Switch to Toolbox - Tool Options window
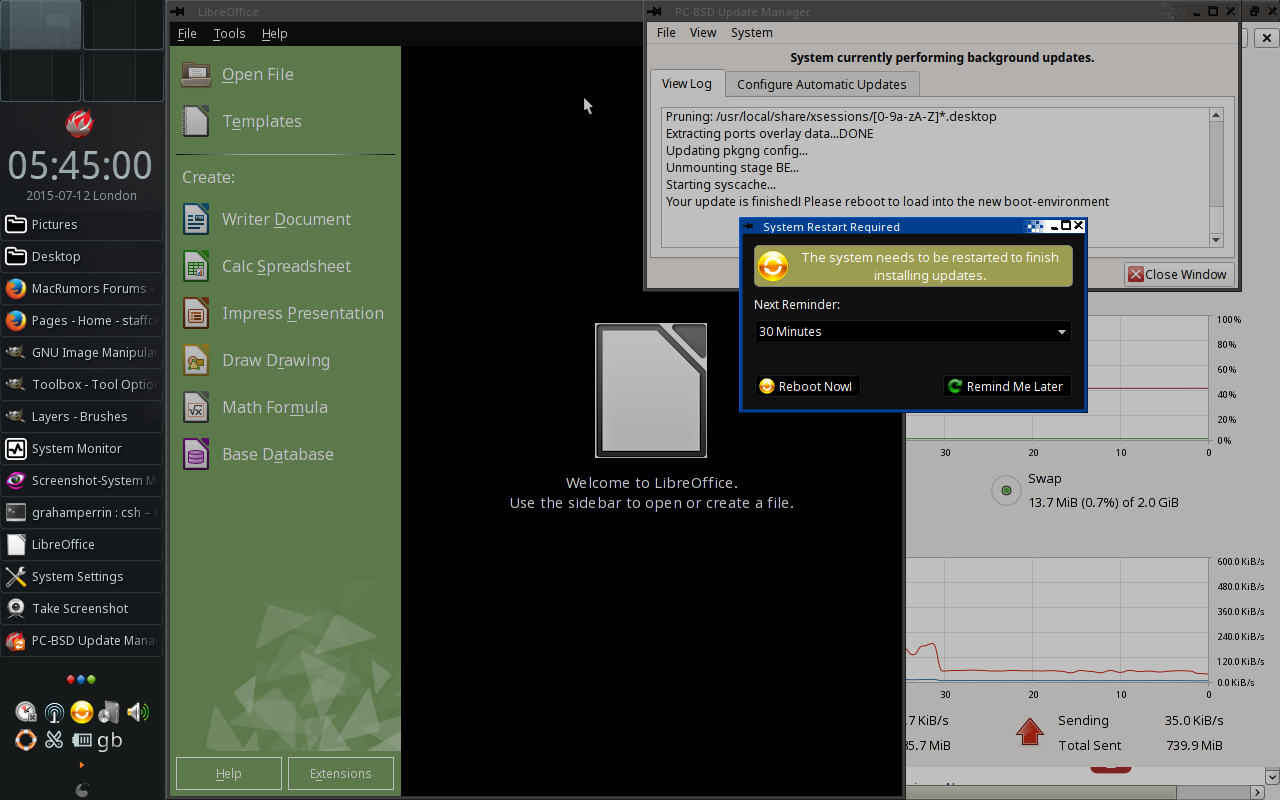Image resolution: width=1280 pixels, height=800 pixels. [x=81, y=385]
